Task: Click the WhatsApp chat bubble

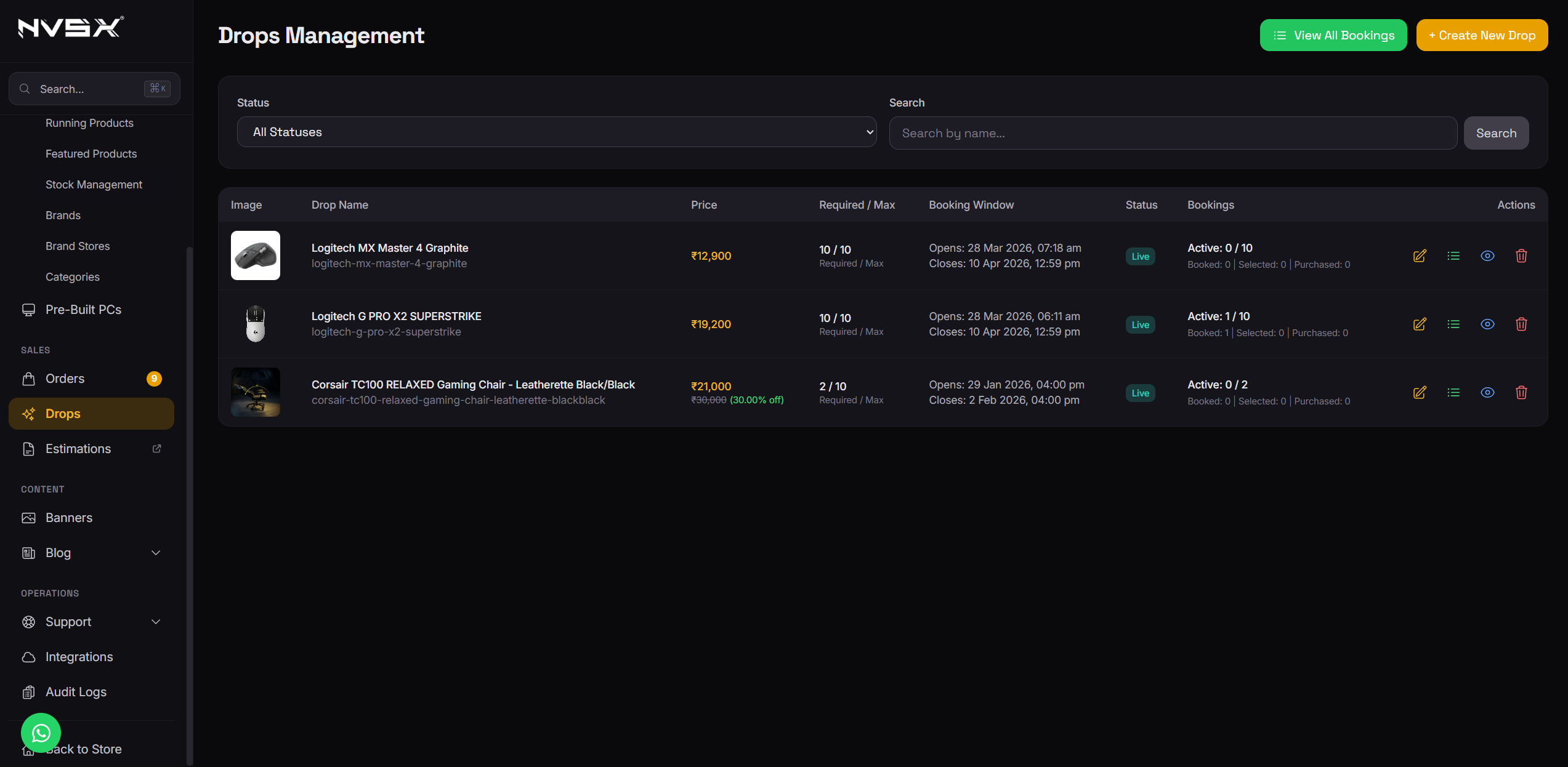Action: pyautogui.click(x=40, y=733)
